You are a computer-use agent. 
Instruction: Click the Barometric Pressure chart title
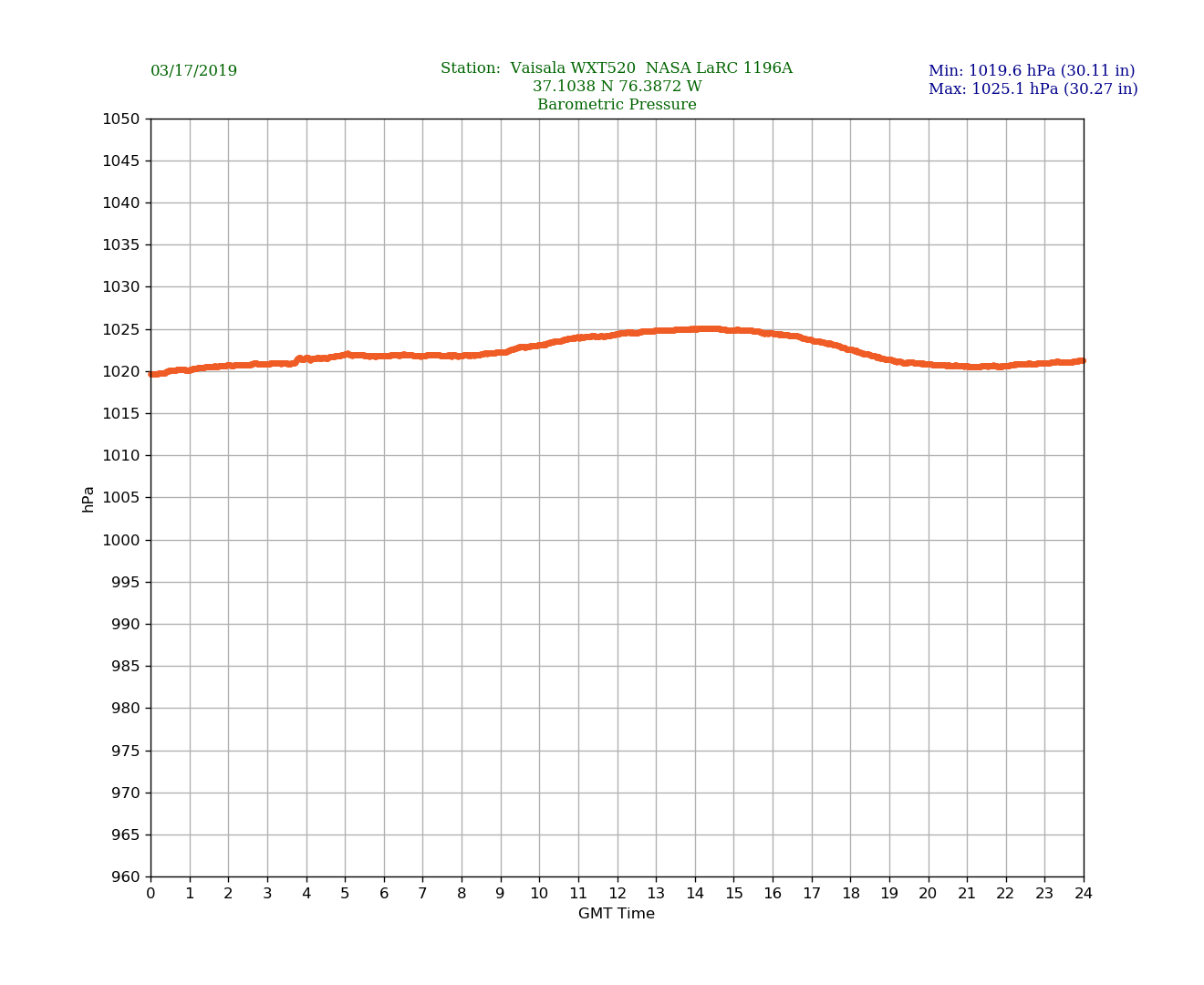tap(617, 105)
